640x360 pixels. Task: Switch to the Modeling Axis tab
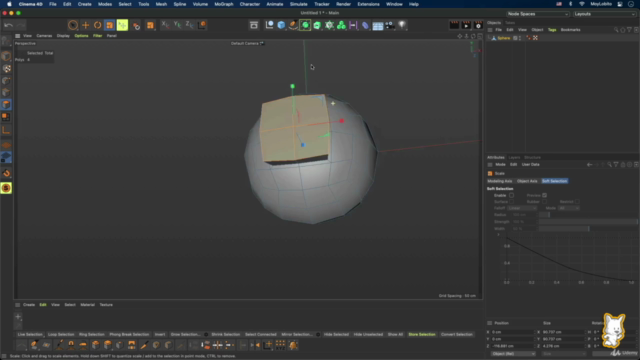pos(500,181)
